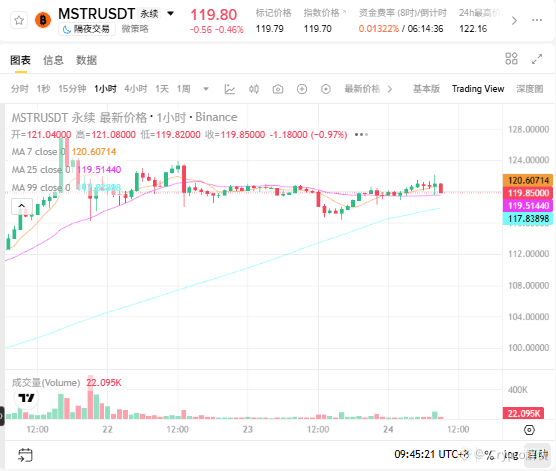The width and height of the screenshot is (556, 471).
Task: Click the red 22.095K volume label
Action: pyautogui.click(x=523, y=414)
